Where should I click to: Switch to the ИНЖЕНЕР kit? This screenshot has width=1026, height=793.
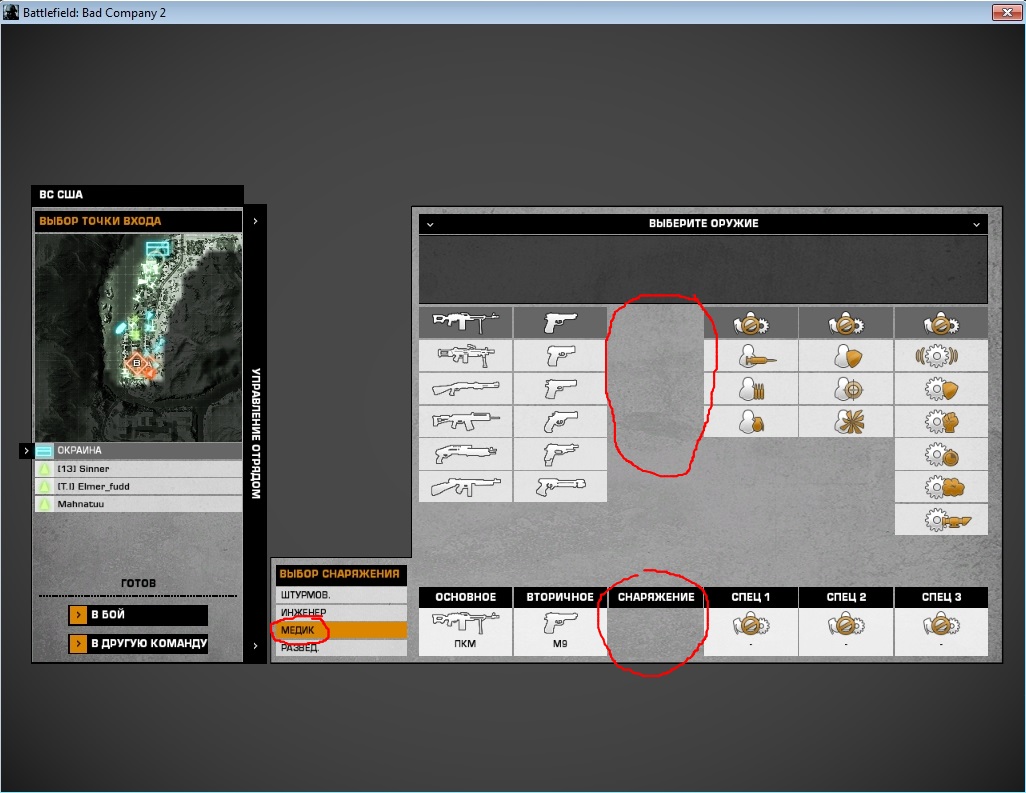[x=341, y=612]
